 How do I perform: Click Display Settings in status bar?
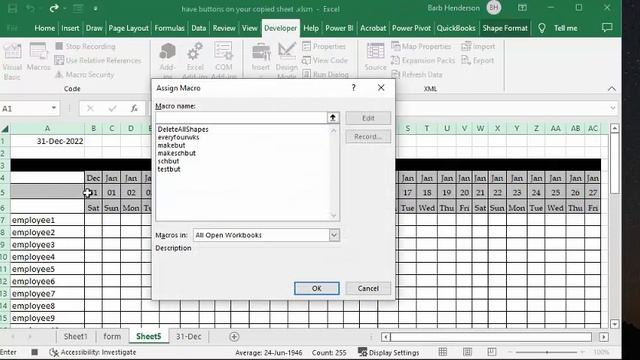click(x=389, y=352)
